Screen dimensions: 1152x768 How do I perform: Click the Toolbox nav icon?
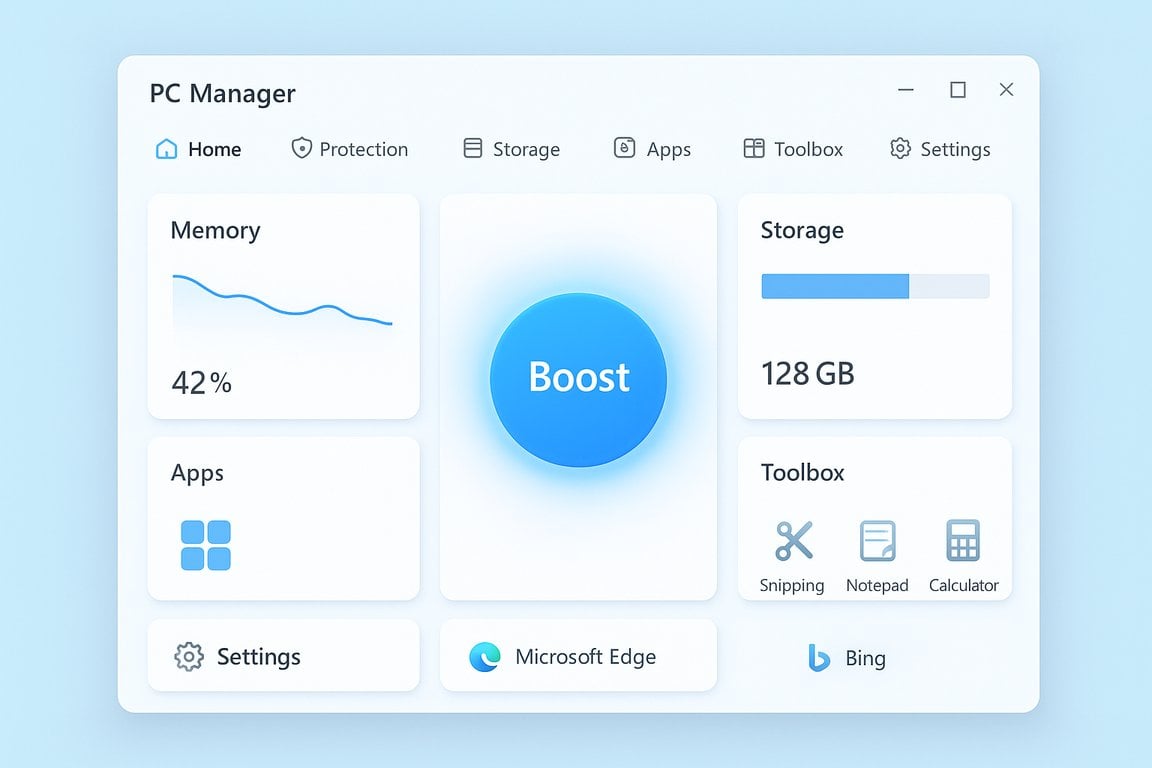[x=754, y=148]
